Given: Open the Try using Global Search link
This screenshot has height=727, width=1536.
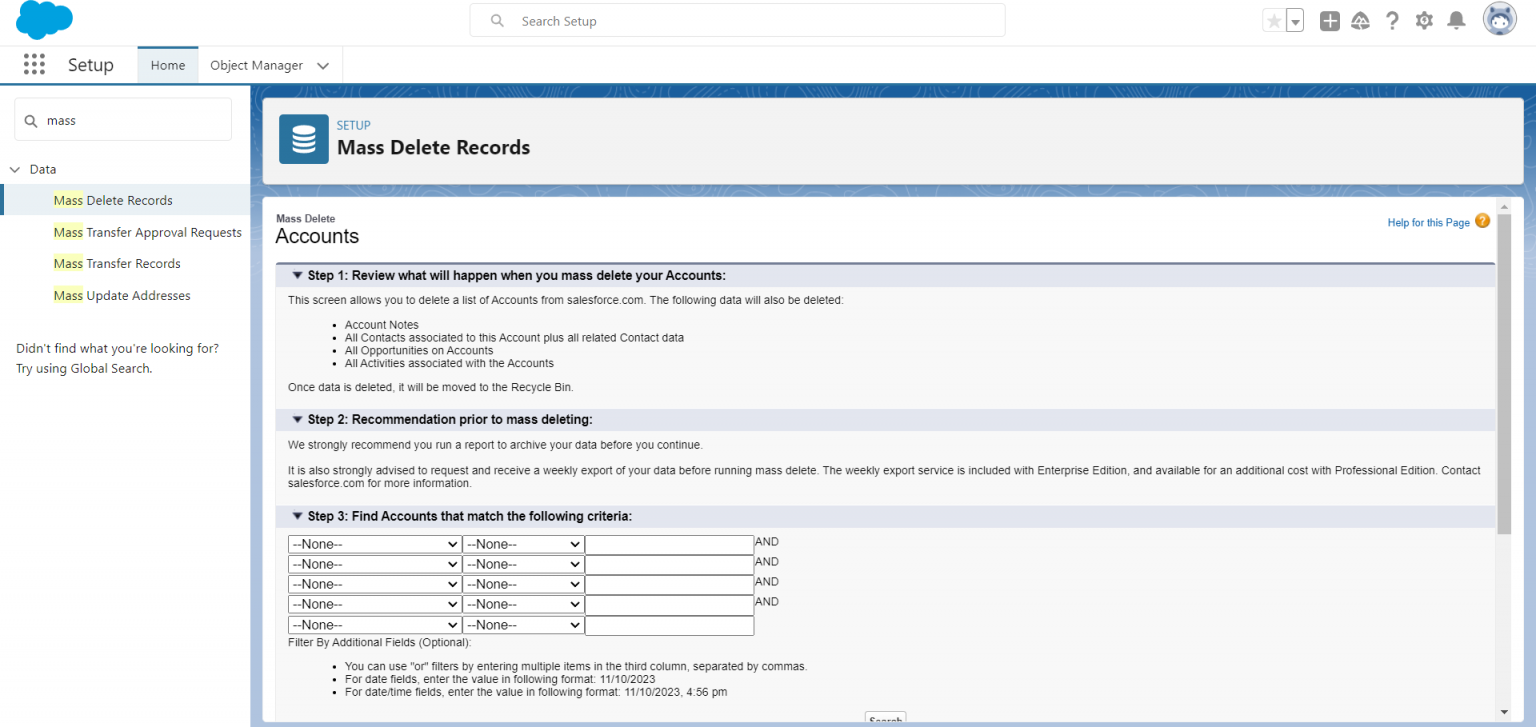Looking at the screenshot, I should pos(83,368).
